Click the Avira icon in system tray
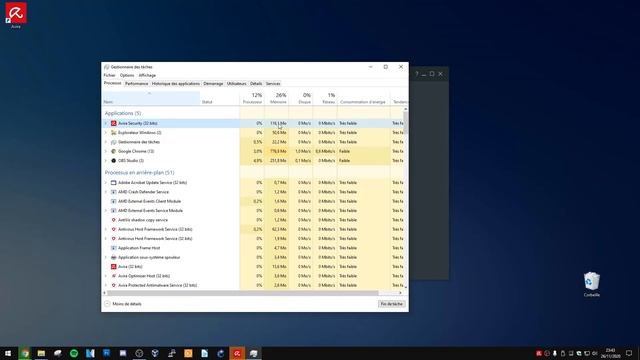This screenshot has height=360, width=640. coord(539,353)
